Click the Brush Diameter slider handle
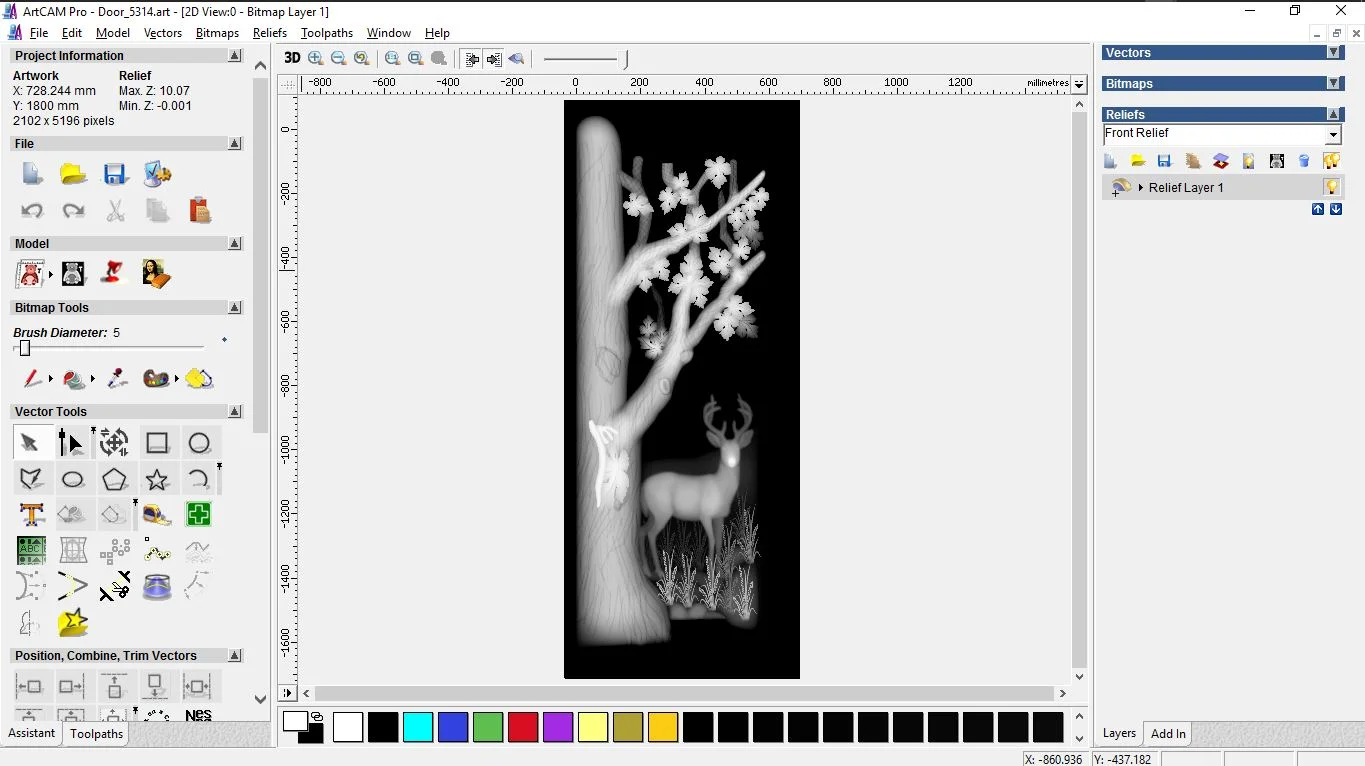Image resolution: width=1365 pixels, height=766 pixels. pos(25,348)
